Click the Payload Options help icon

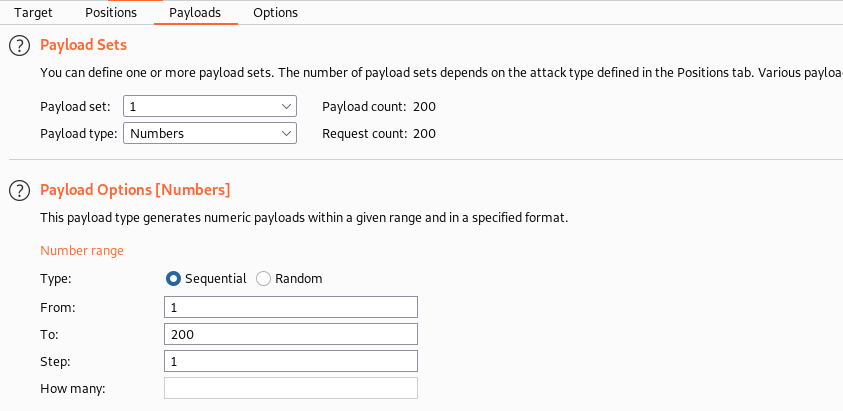18,190
